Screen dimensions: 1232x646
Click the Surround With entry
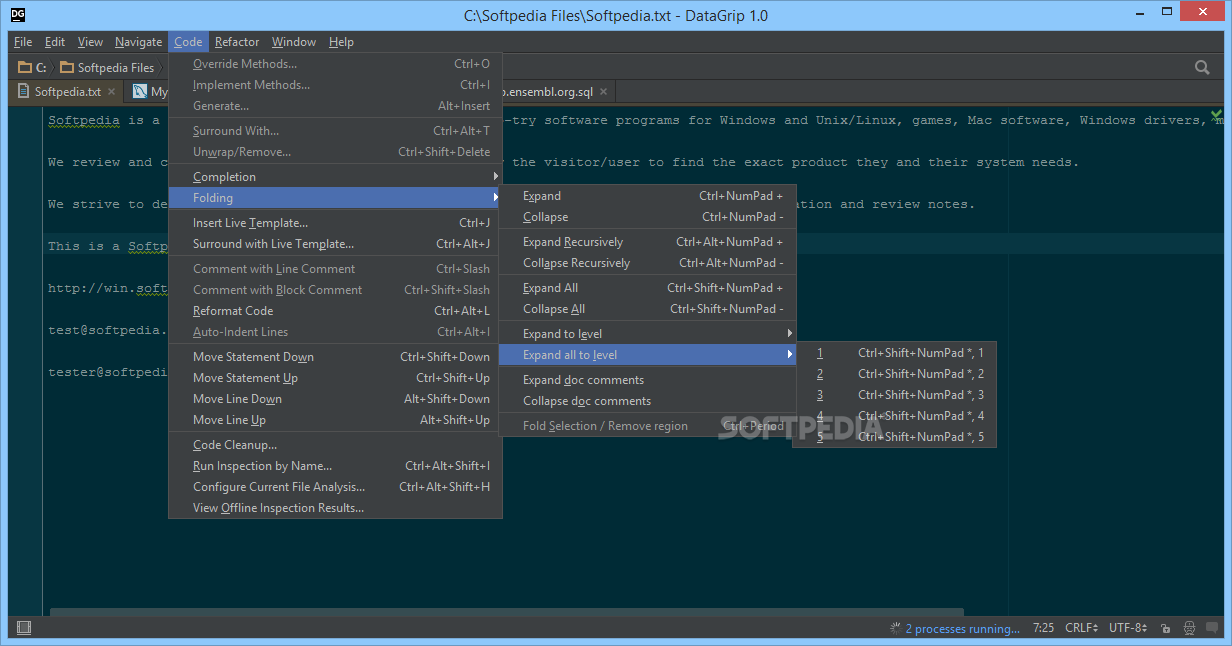[x=335, y=131]
